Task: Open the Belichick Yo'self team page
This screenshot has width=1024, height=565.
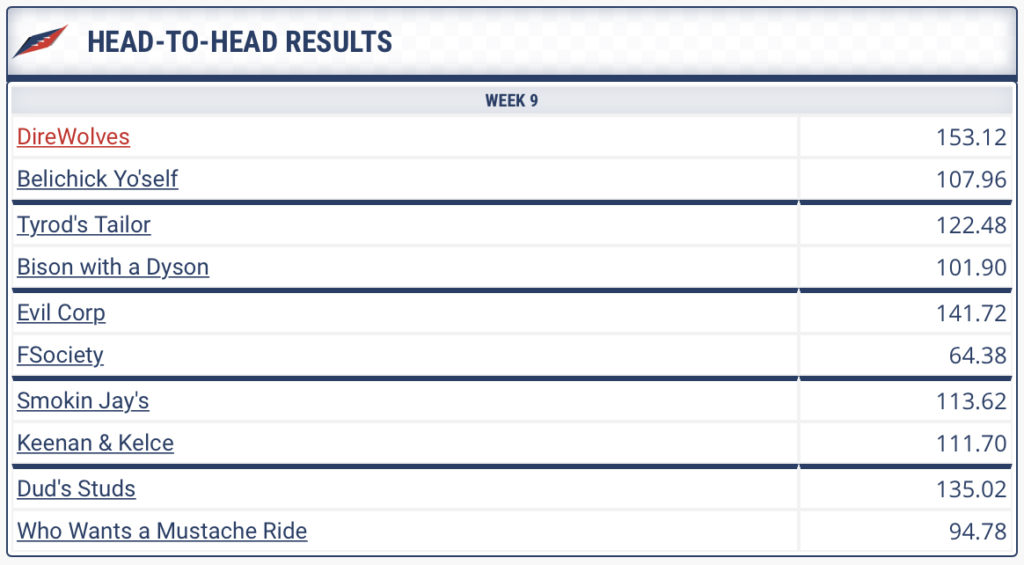Action: pyautogui.click(x=97, y=178)
